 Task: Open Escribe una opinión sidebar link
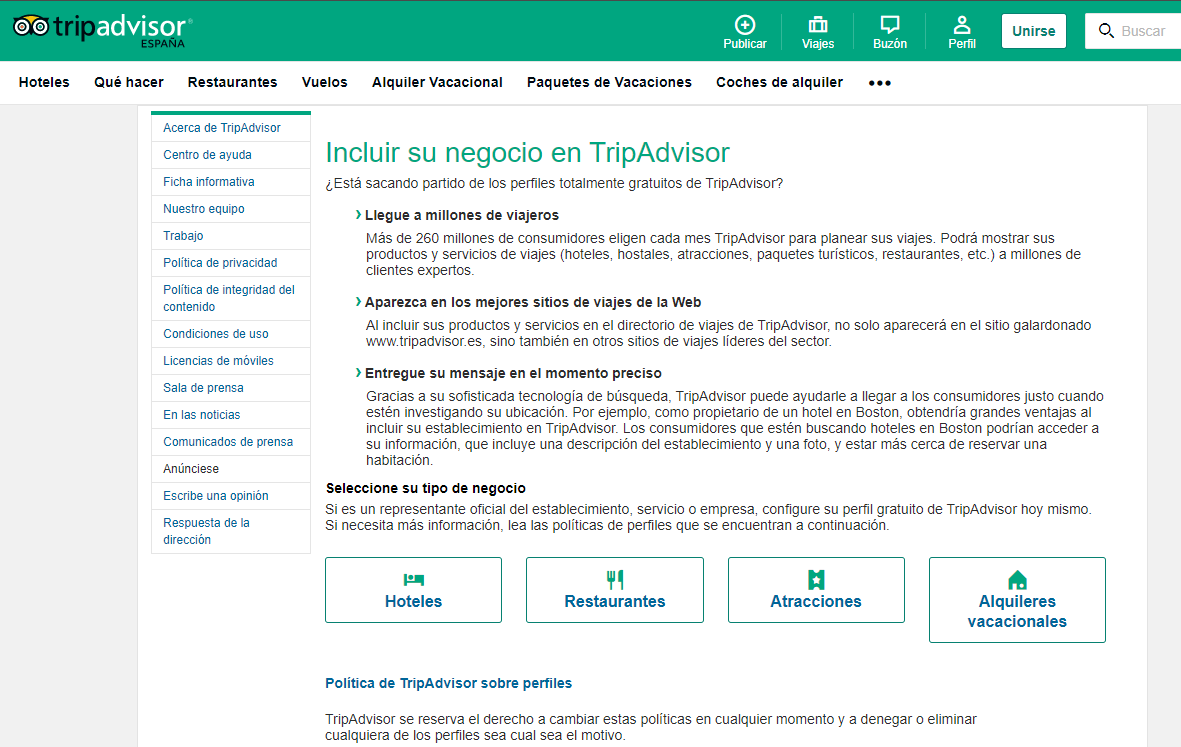(215, 495)
